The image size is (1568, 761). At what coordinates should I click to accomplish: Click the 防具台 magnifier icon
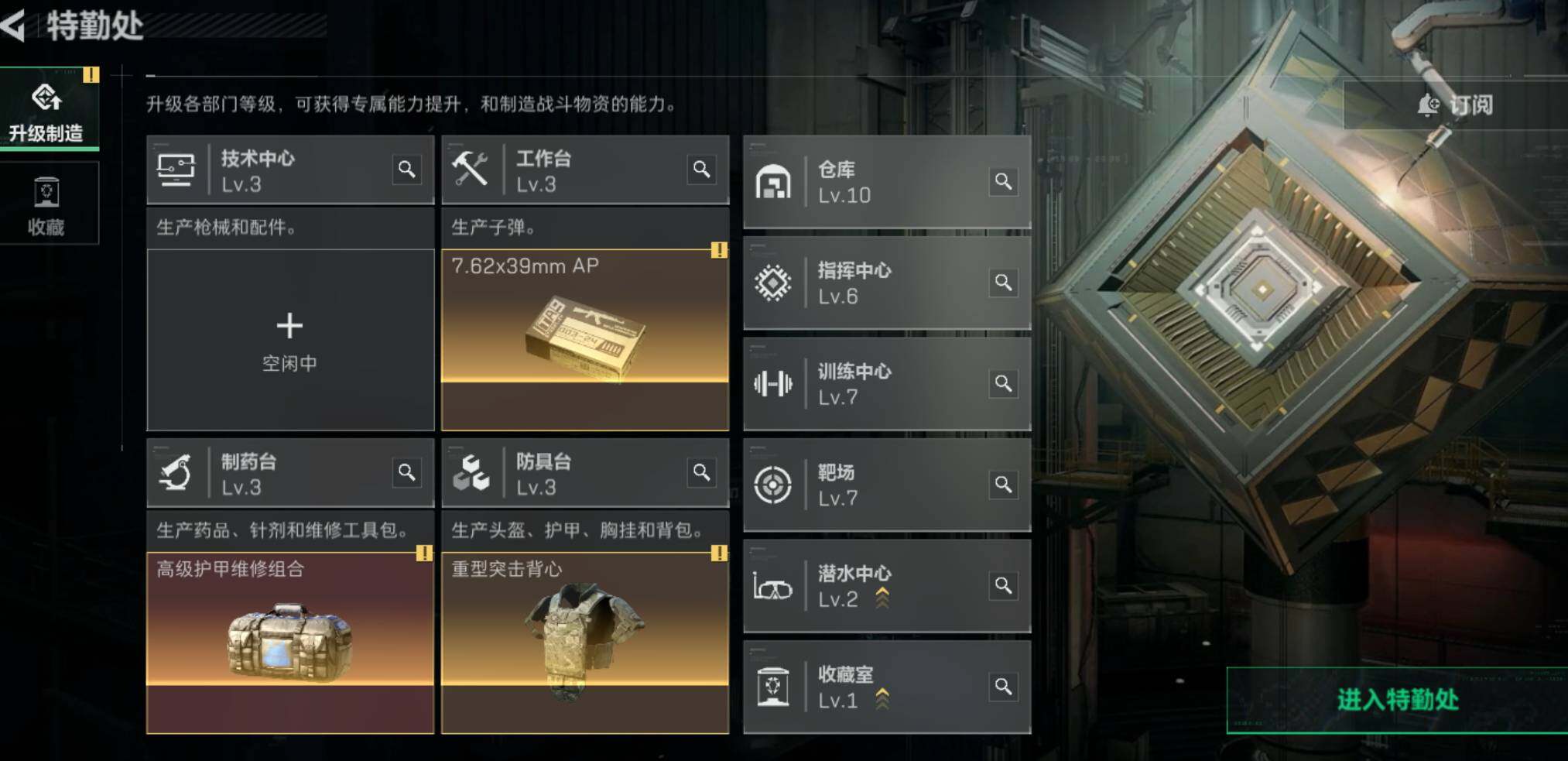701,472
